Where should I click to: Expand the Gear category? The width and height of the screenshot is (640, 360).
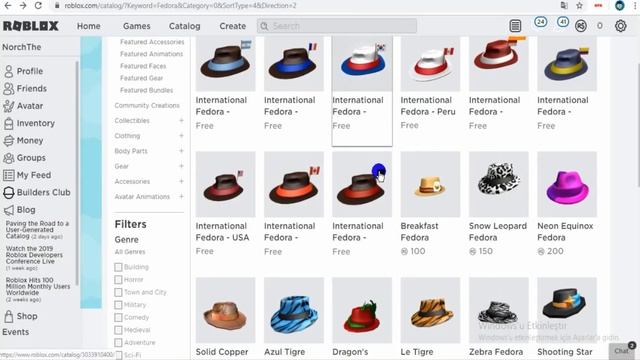[181, 166]
